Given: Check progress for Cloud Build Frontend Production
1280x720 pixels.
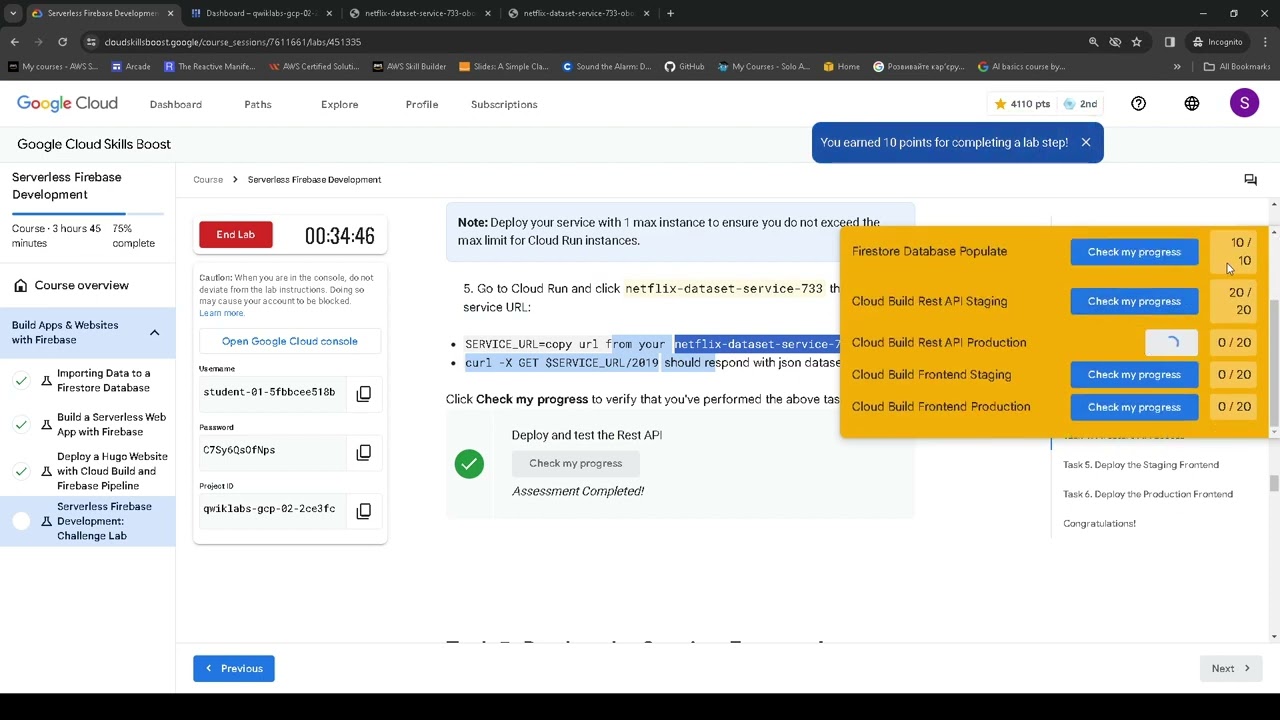Looking at the screenshot, I should (1134, 407).
